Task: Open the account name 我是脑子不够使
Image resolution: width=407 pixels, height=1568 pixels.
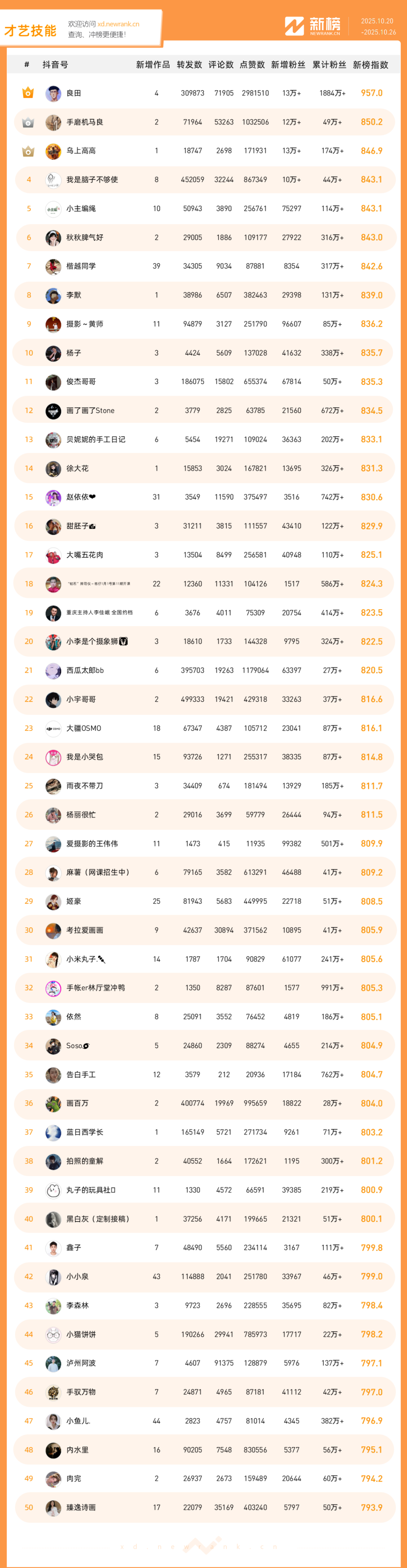Action: coord(92,180)
